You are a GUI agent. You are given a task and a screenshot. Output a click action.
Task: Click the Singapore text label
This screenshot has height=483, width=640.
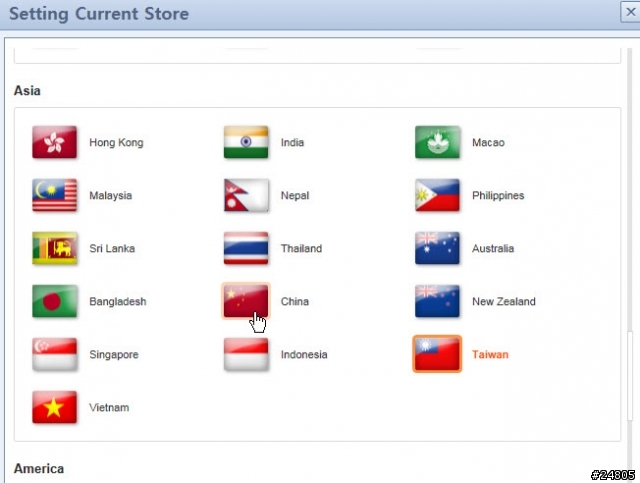(114, 355)
